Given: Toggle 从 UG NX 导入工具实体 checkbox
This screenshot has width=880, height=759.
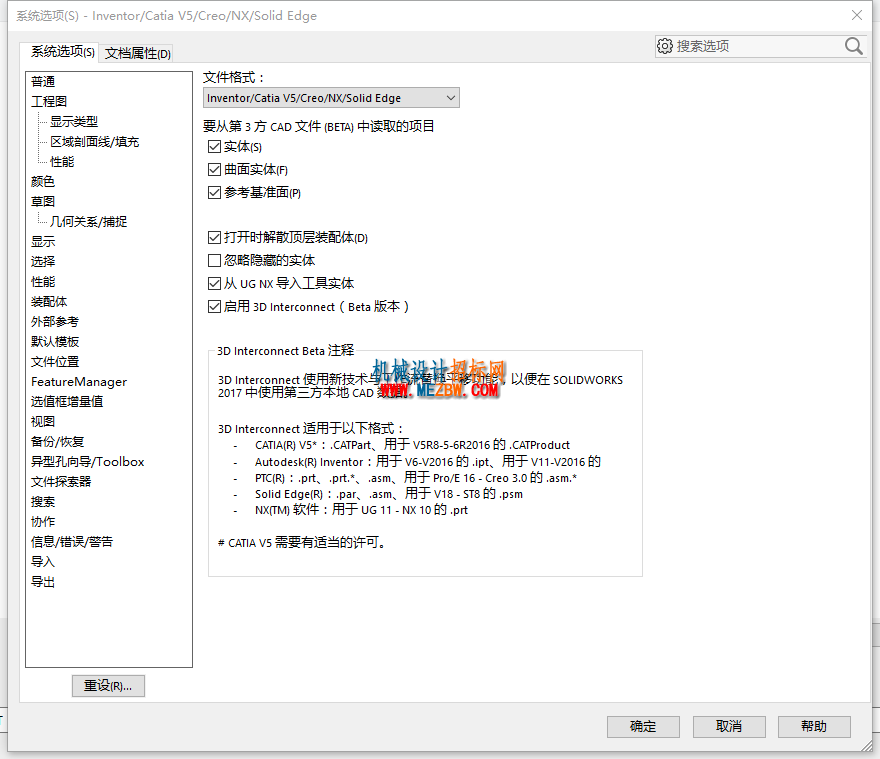Looking at the screenshot, I should pos(214,284).
